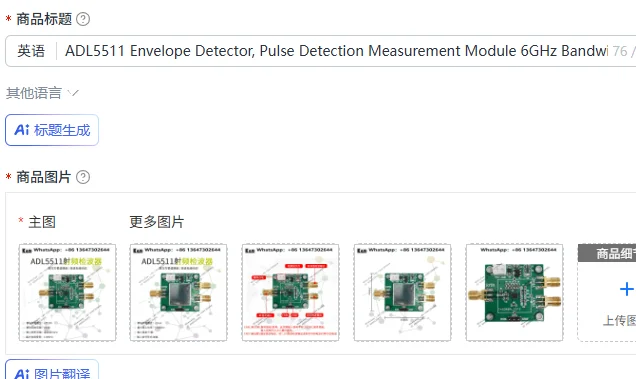Click the product title input field
636x379 pixels.
click(x=320, y=51)
